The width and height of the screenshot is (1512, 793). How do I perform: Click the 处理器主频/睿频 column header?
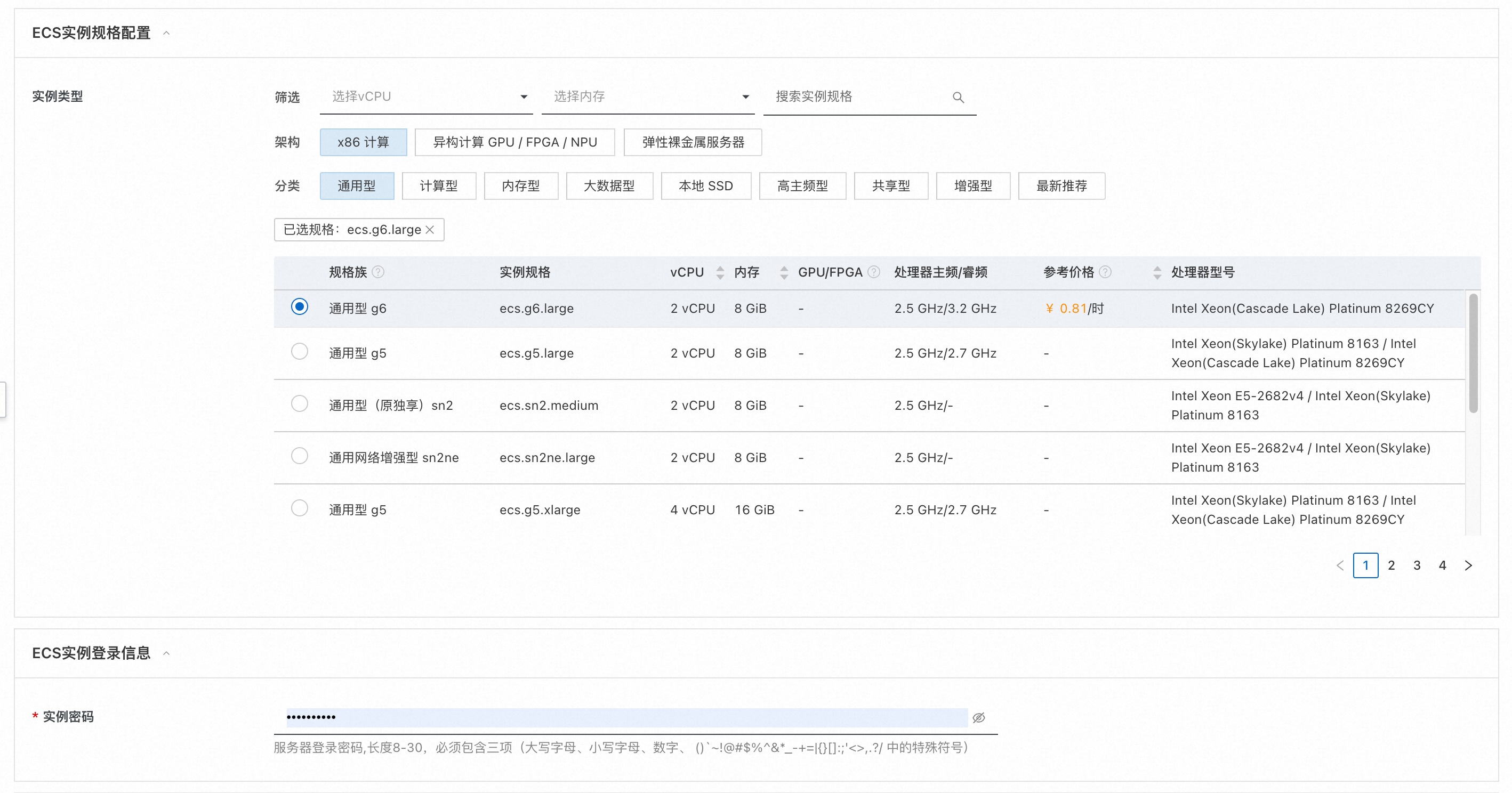[x=940, y=272]
